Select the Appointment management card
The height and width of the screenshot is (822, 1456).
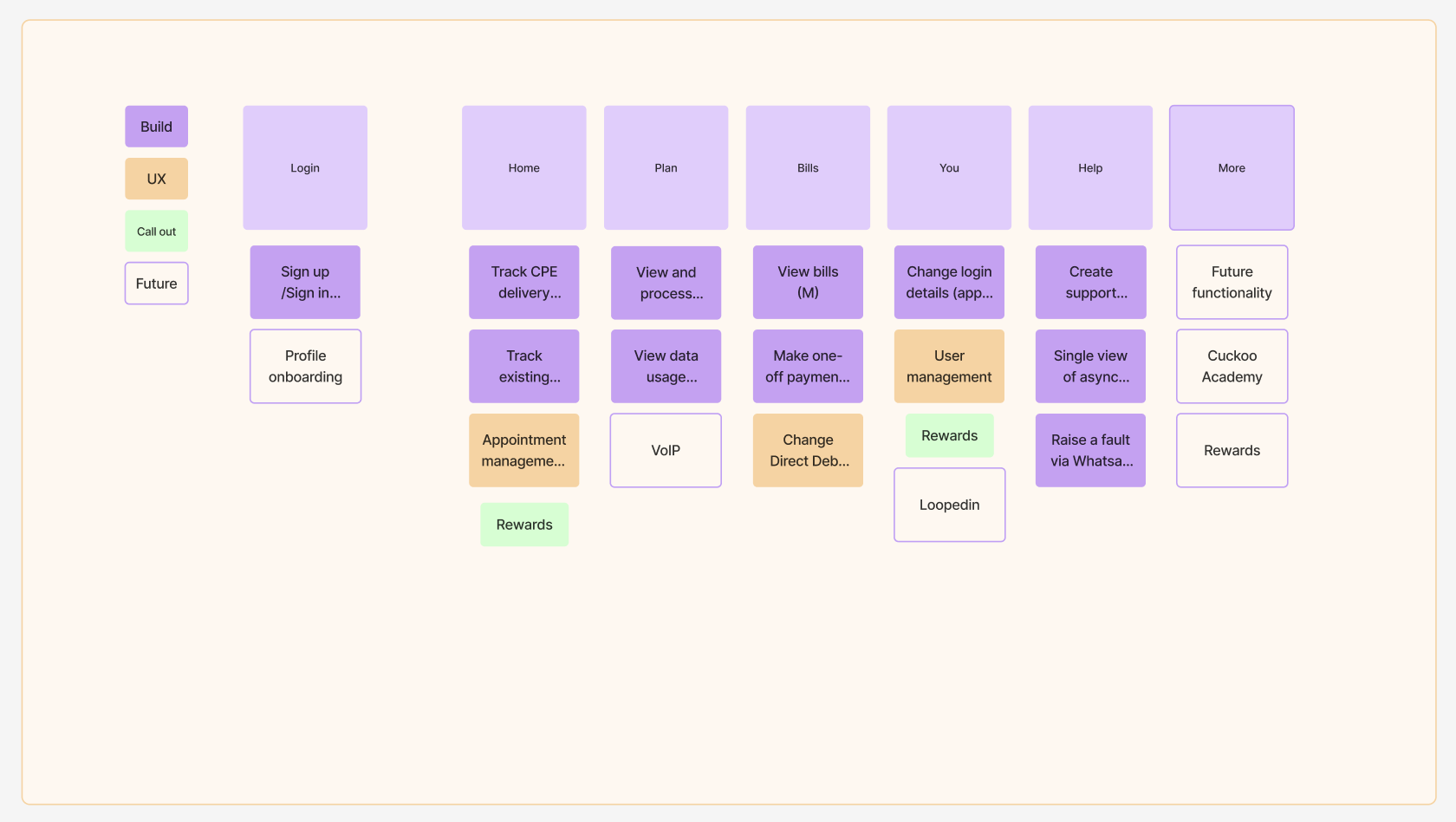(524, 450)
